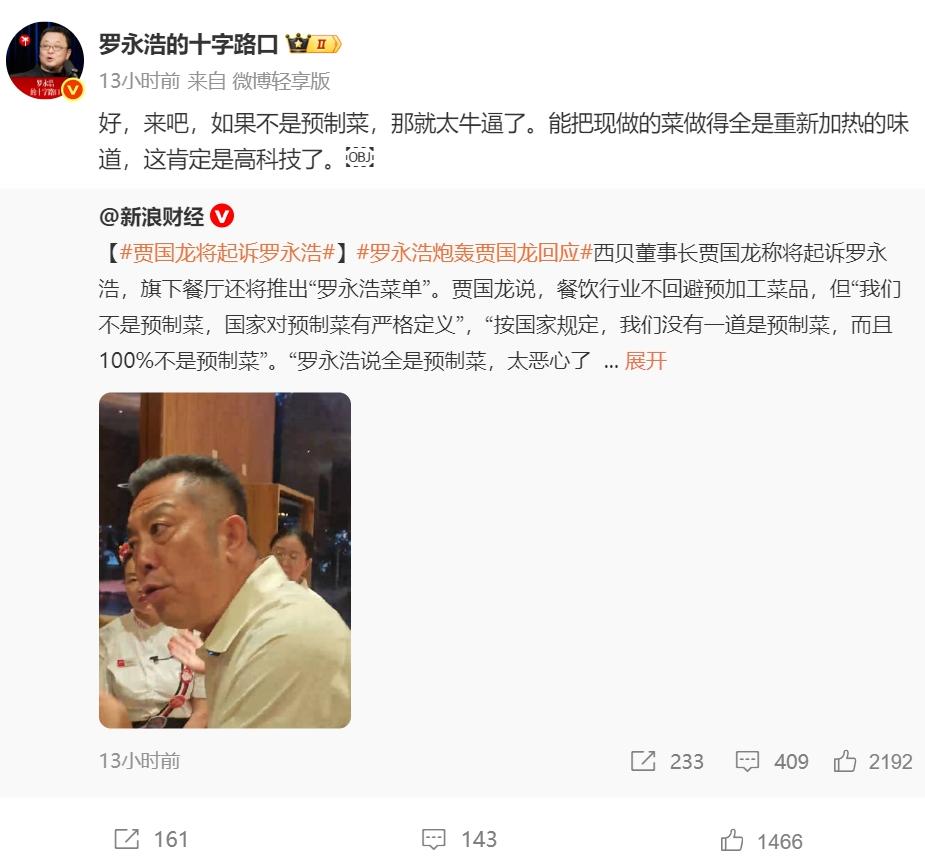Repost the quoted 新浪财经 post (233)
Viewport: 925px width, 867px height.
(x=667, y=761)
